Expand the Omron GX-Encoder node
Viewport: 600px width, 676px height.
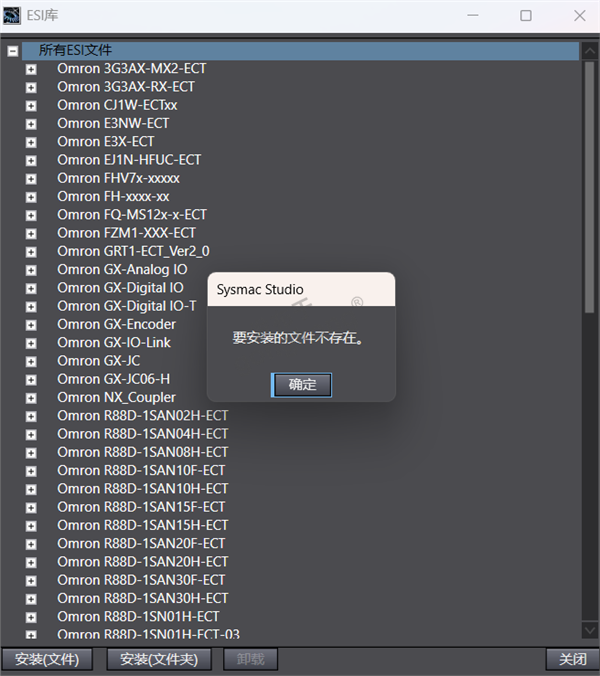point(31,325)
